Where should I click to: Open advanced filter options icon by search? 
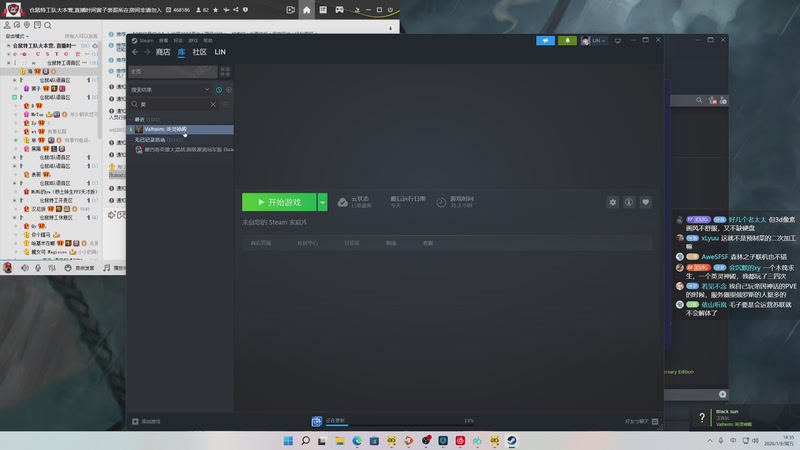225,104
